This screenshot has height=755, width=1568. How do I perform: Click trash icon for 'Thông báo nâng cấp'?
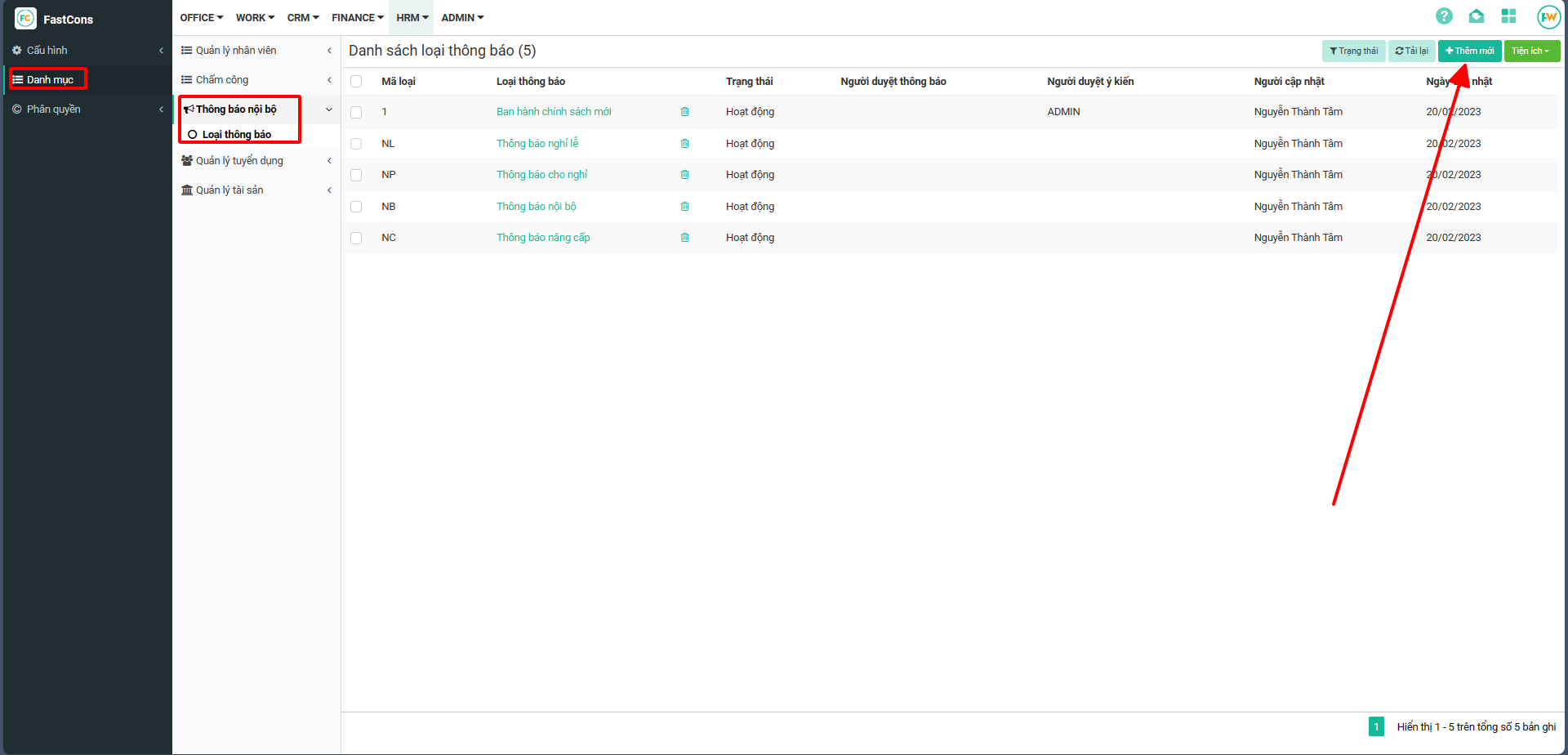[x=684, y=238]
